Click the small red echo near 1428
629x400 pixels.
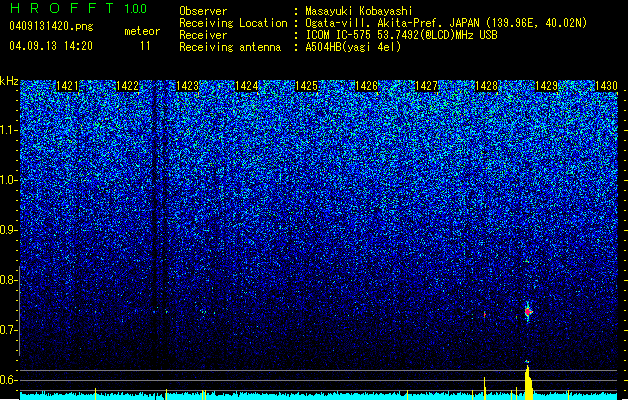[485, 315]
